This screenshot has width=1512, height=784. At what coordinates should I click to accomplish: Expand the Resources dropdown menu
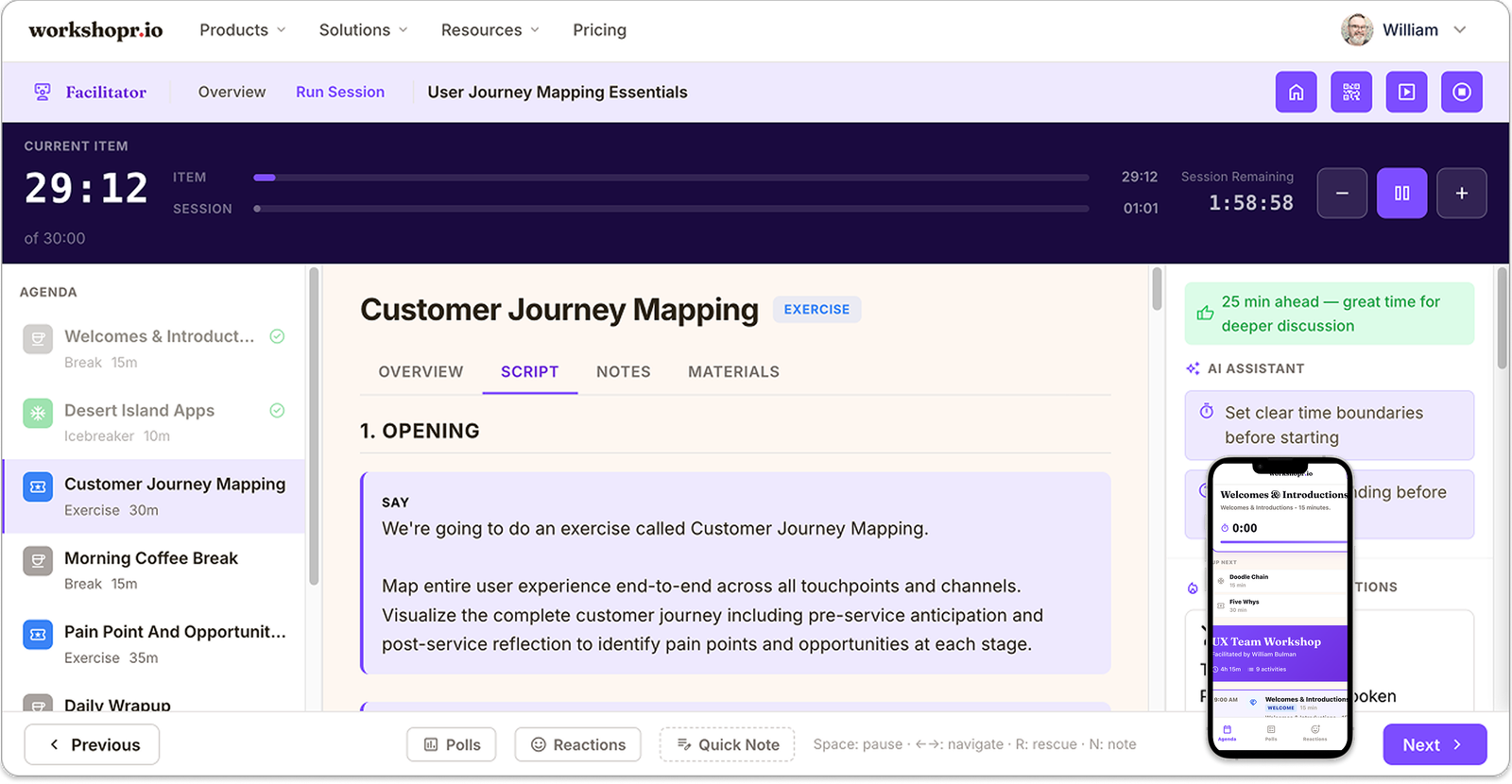tap(490, 30)
